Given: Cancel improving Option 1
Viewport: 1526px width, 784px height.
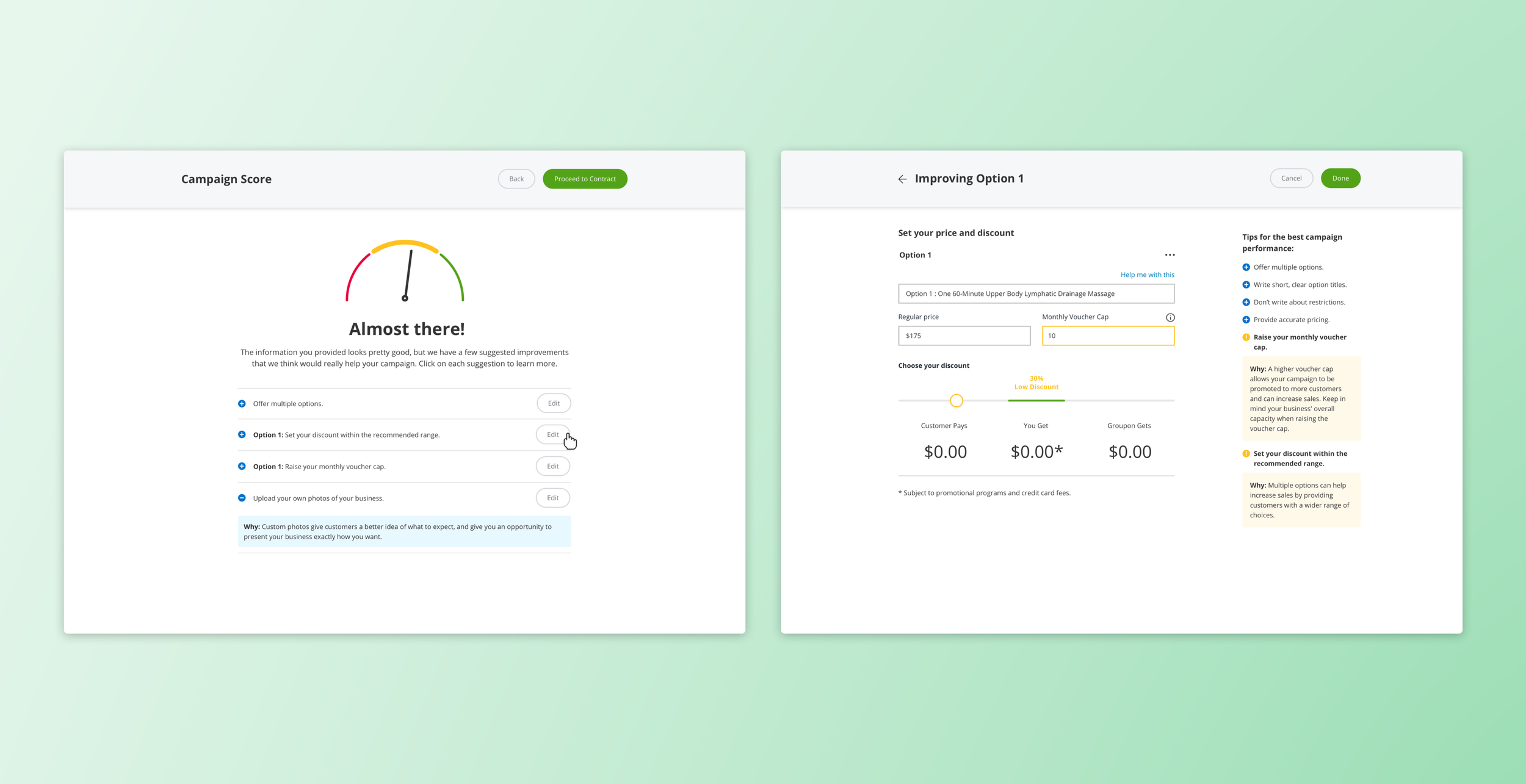Looking at the screenshot, I should point(1290,178).
